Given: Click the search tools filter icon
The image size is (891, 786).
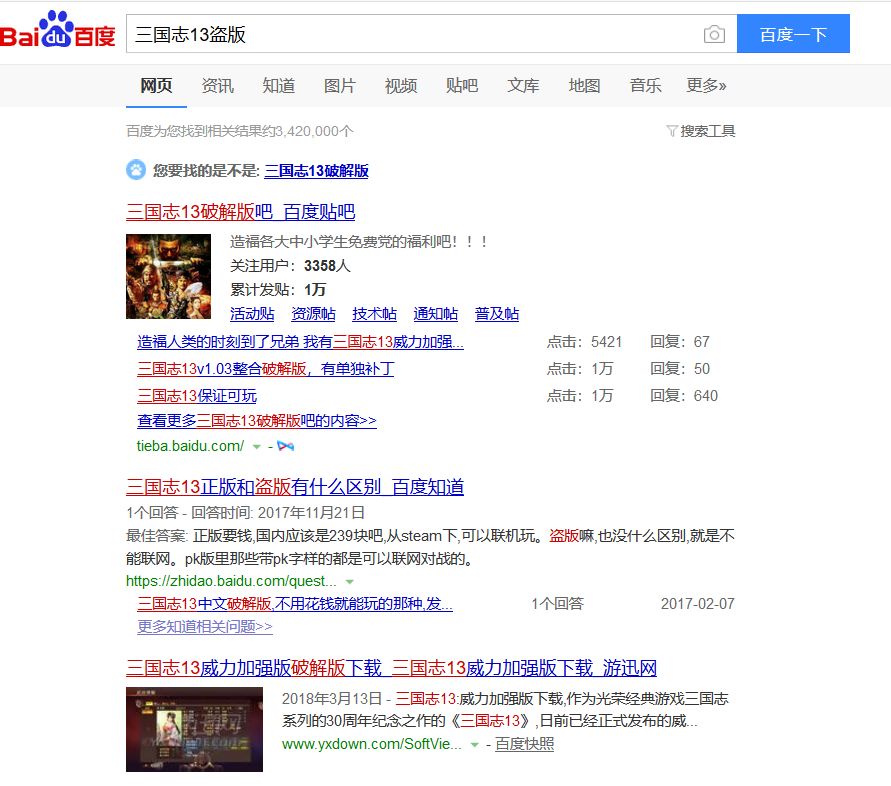Looking at the screenshot, I should (x=672, y=131).
